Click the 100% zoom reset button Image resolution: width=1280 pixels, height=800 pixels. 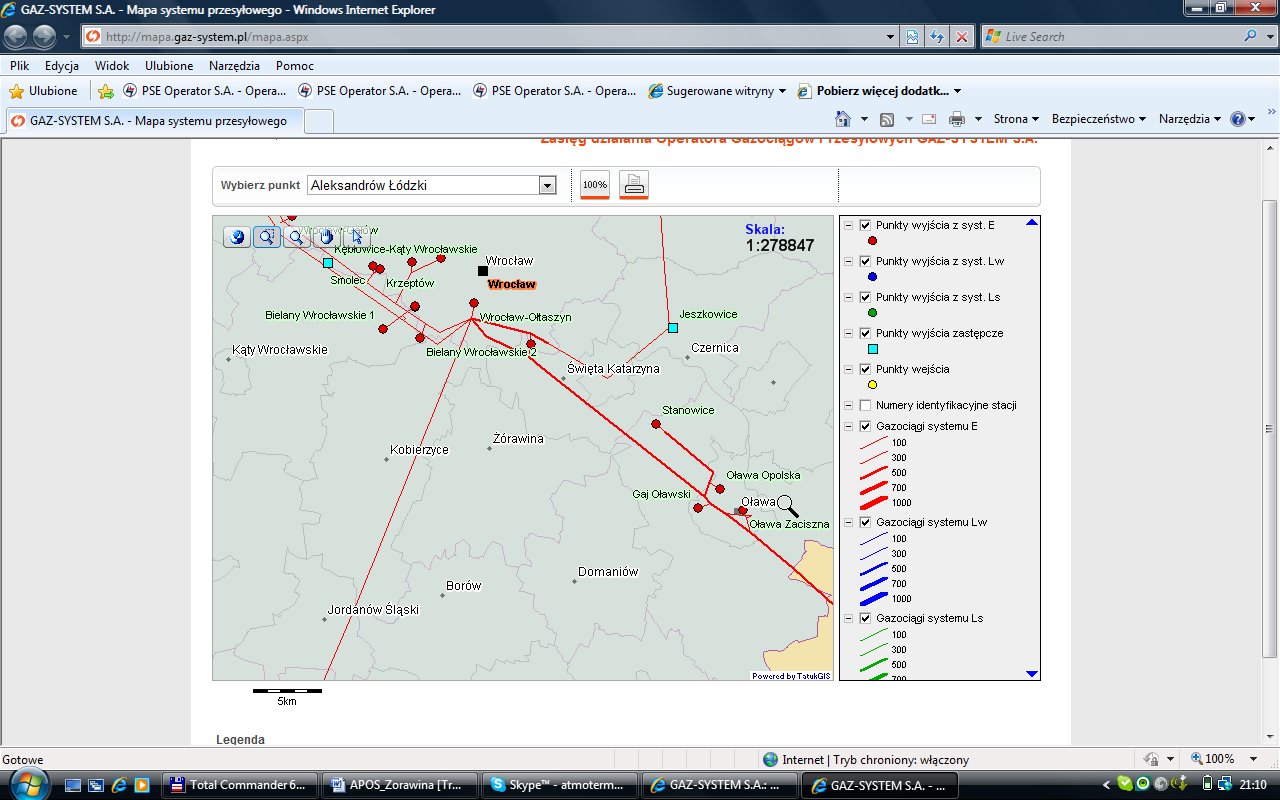(595, 184)
